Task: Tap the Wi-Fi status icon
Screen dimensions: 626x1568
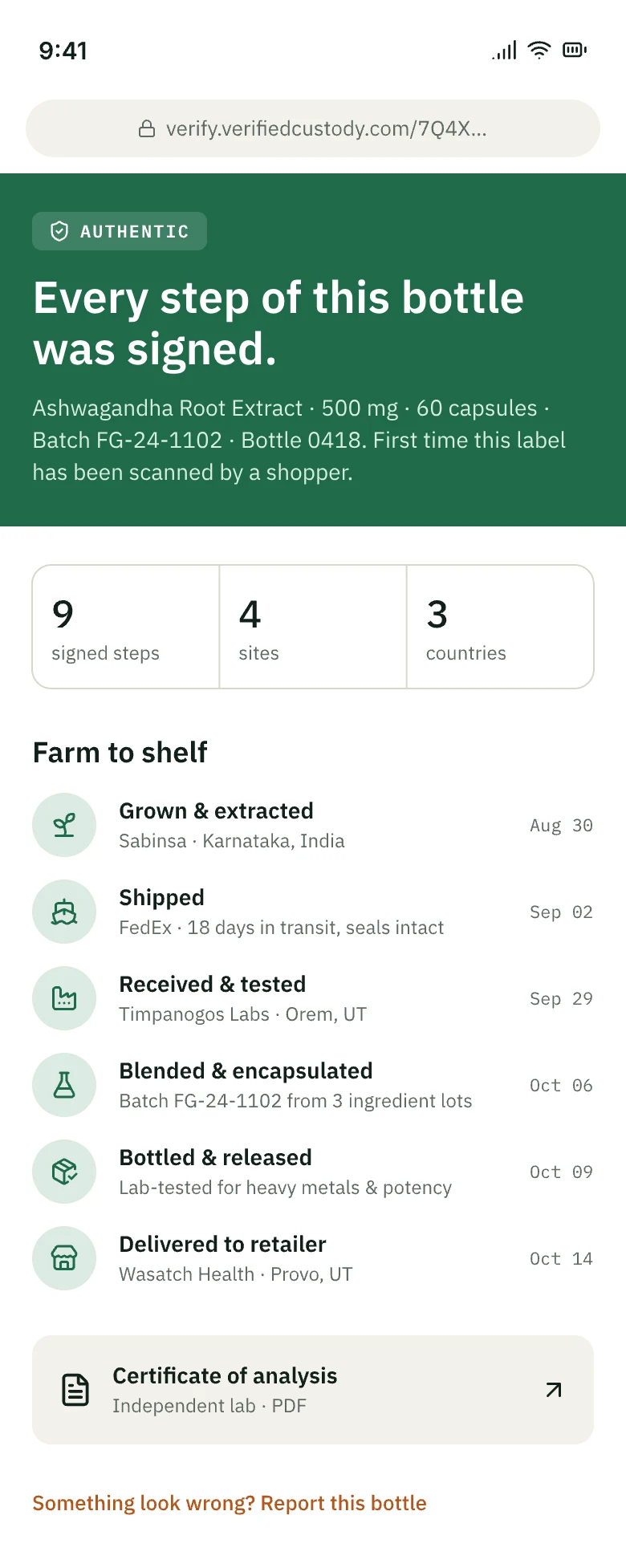Action: [539, 51]
